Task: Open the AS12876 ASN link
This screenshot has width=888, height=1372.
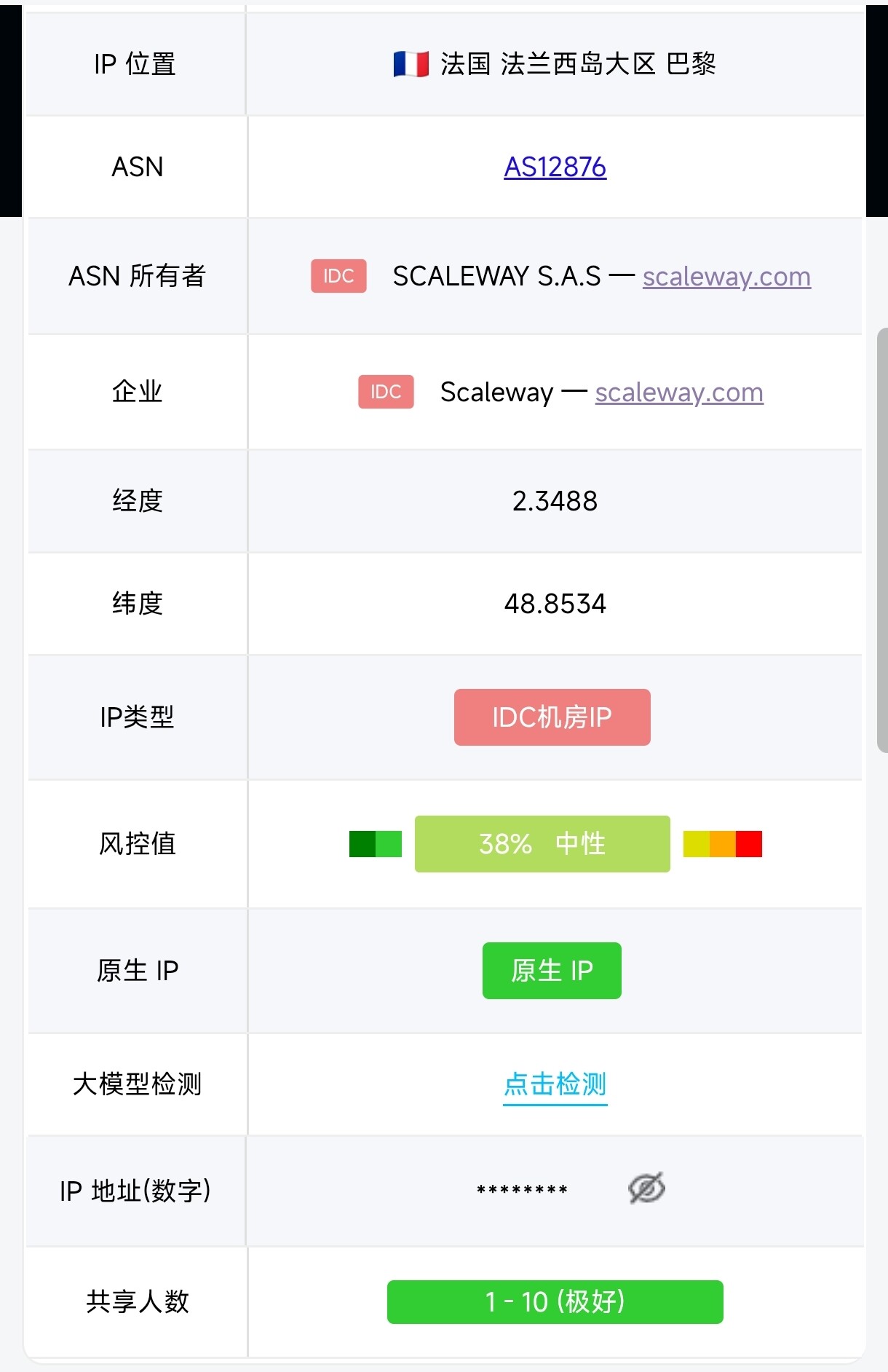Action: click(x=555, y=167)
